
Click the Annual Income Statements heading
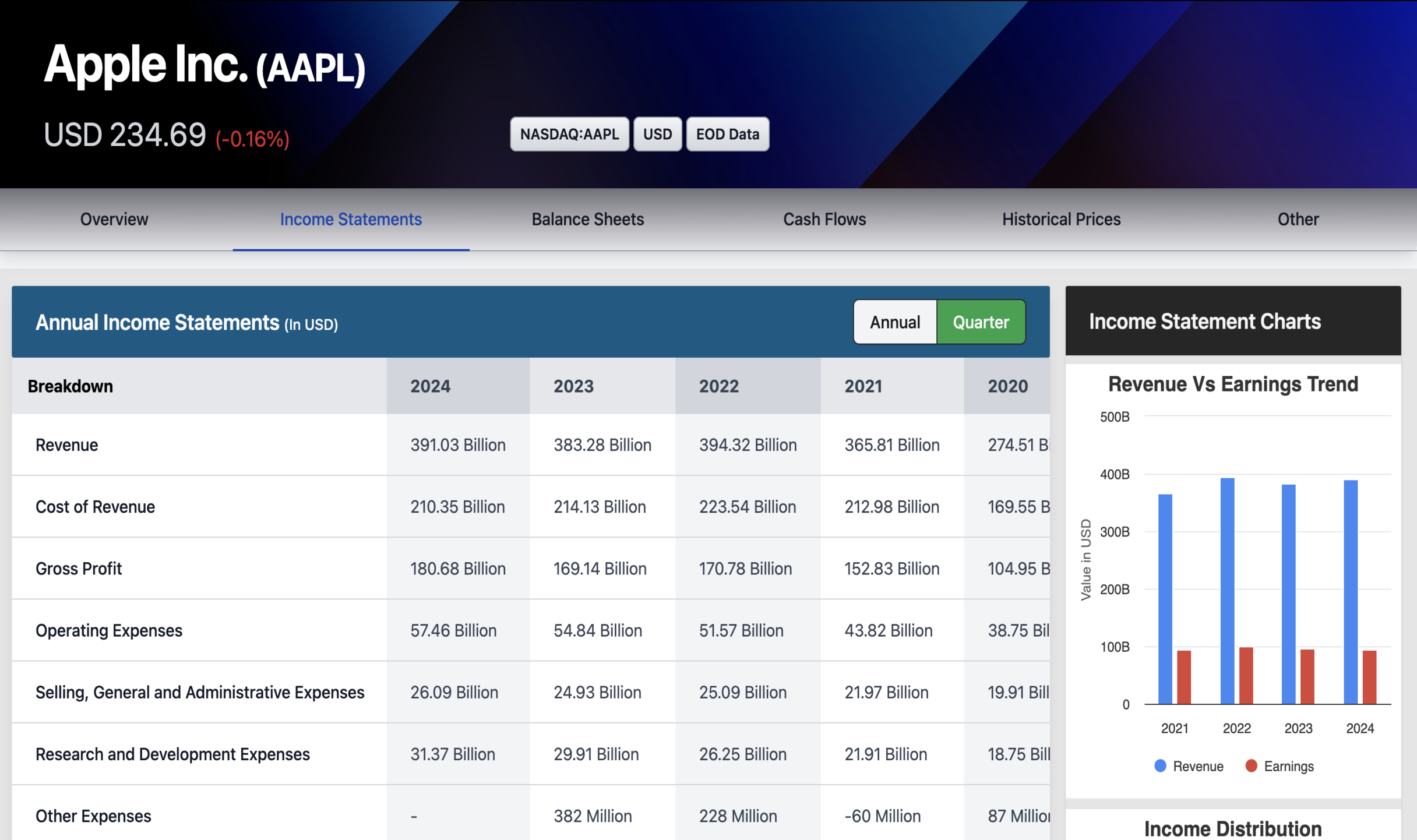pyautogui.click(x=186, y=323)
